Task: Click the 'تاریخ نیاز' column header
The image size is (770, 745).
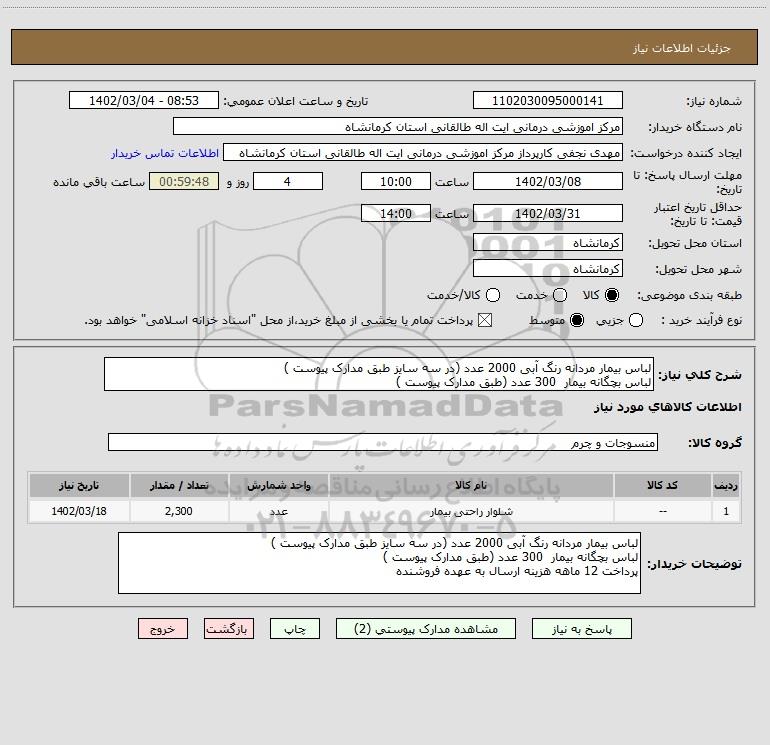Action: pos(79,485)
